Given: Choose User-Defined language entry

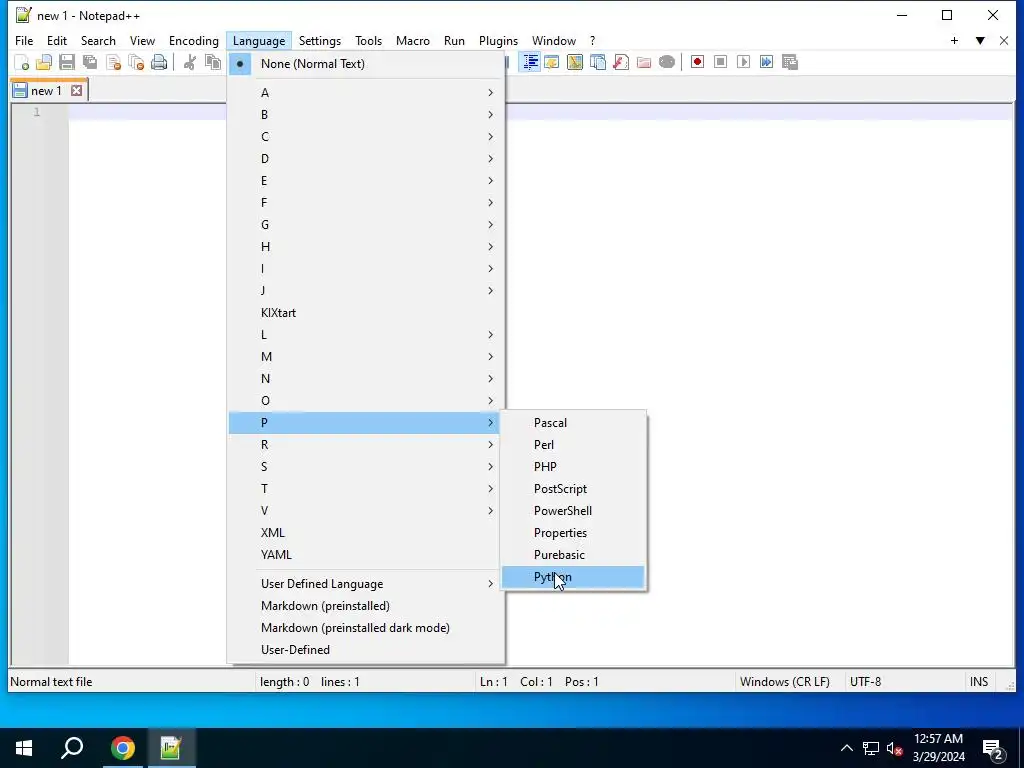Looking at the screenshot, I should tap(366, 650).
